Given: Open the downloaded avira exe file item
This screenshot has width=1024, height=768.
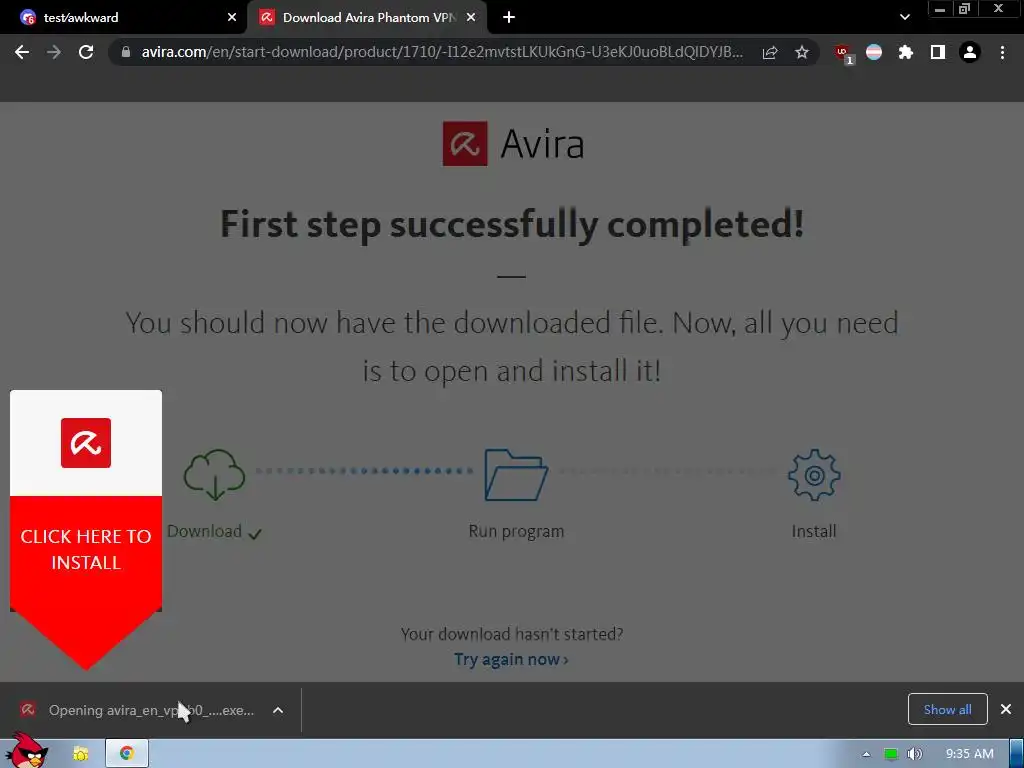Looking at the screenshot, I should pyautogui.click(x=138, y=710).
